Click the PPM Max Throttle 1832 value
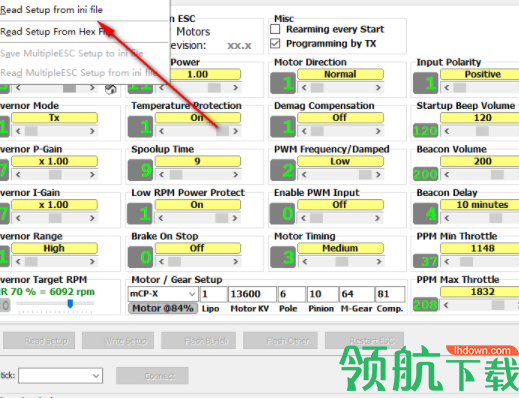The width and height of the screenshot is (519, 398). click(x=480, y=292)
